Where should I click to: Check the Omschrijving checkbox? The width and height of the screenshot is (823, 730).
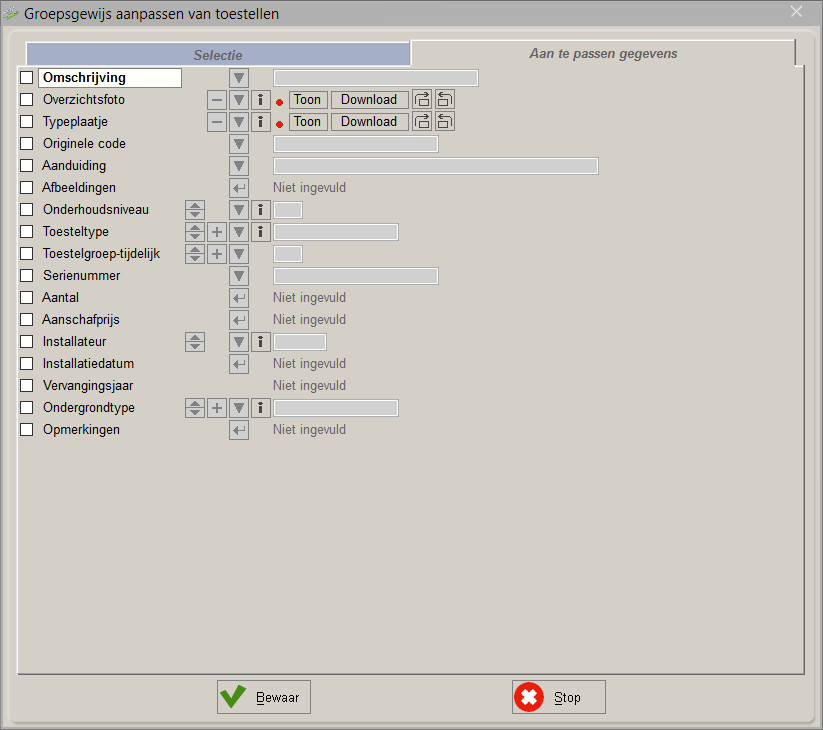27,78
